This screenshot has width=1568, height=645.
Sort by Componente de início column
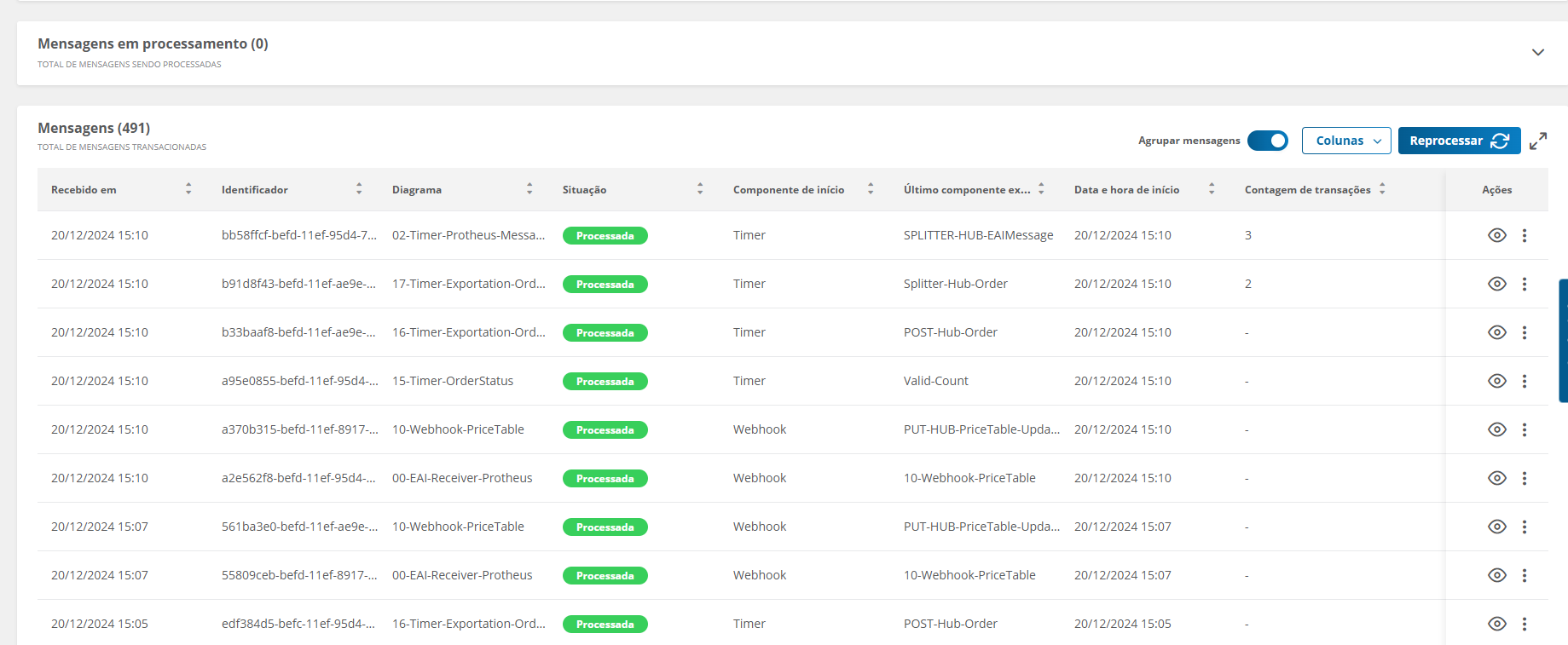tap(871, 189)
